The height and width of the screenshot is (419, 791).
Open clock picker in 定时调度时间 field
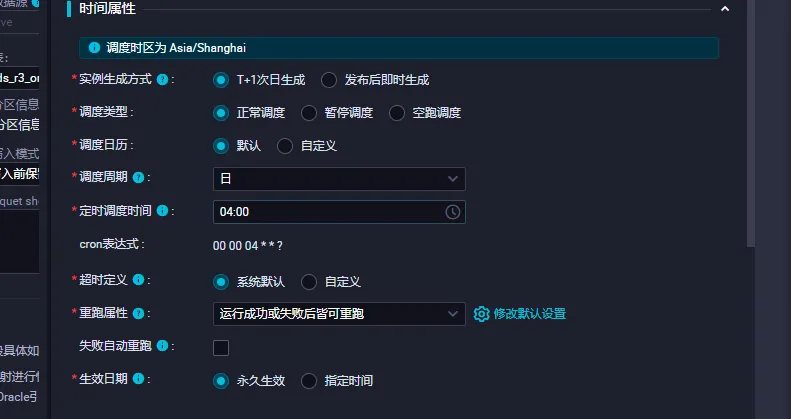pos(453,212)
